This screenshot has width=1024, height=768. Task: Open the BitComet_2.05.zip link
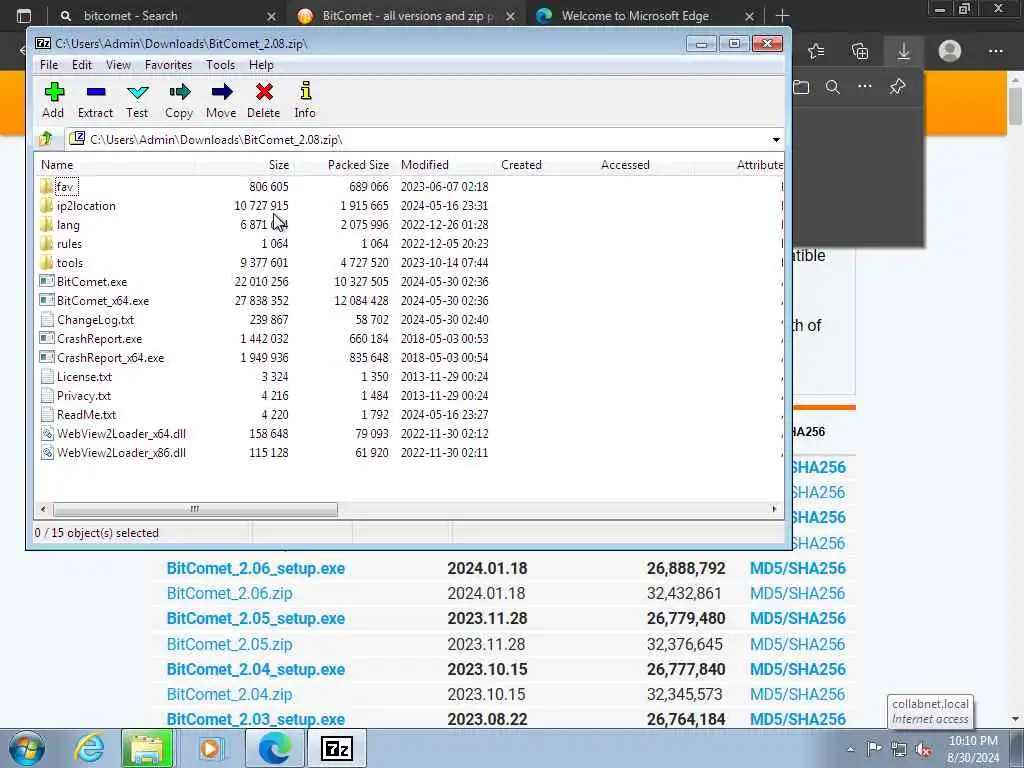tap(229, 644)
